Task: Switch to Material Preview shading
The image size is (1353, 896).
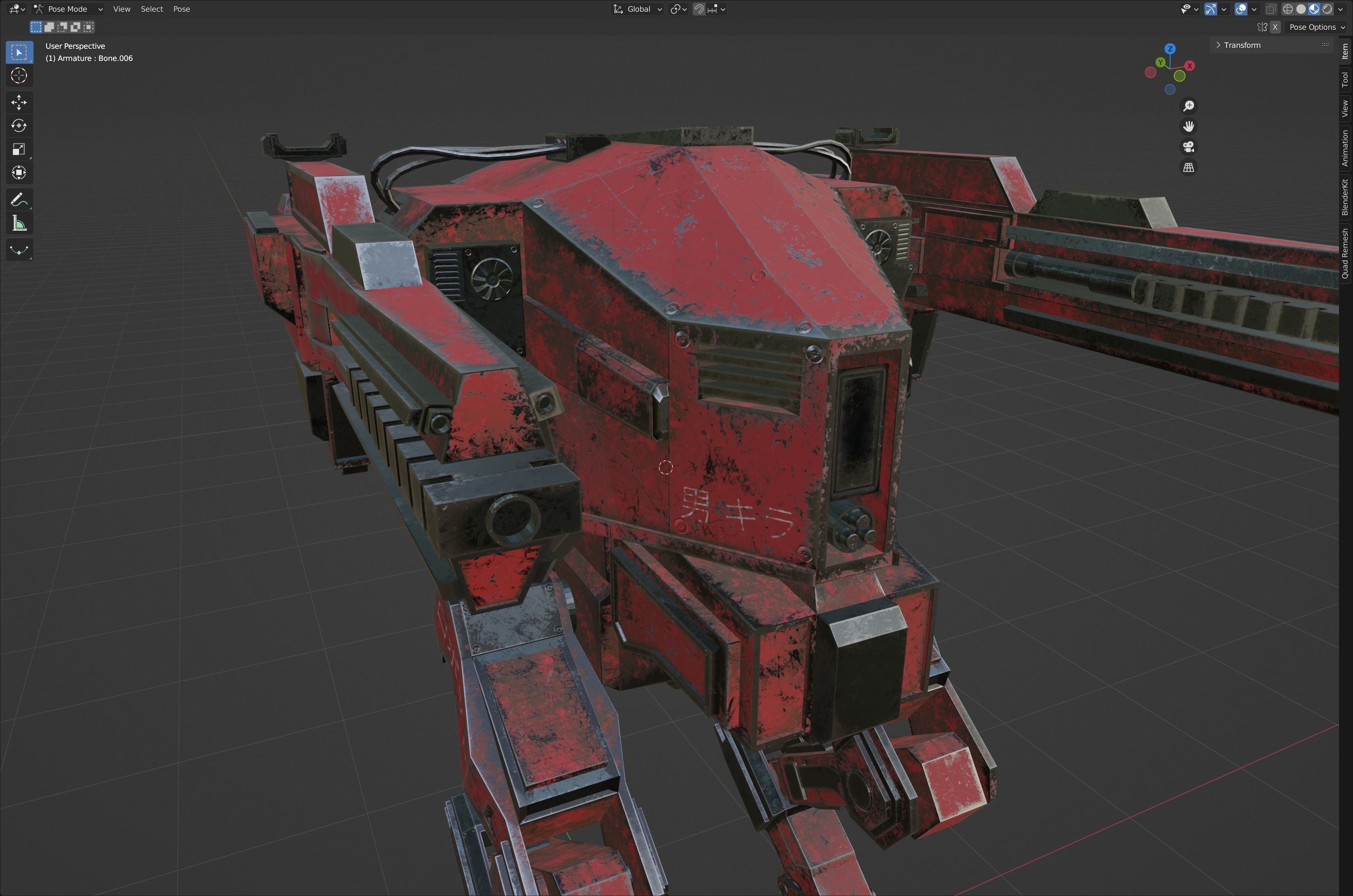Action: (1314, 9)
